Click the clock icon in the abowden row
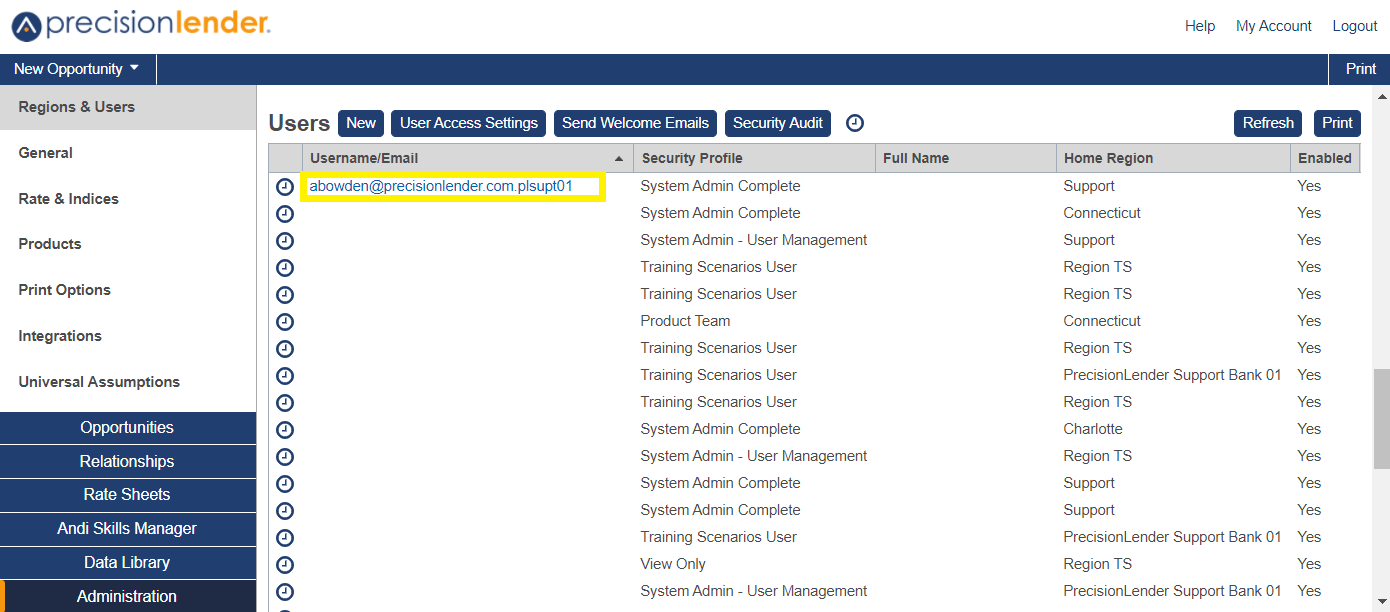Screen dimensions: 1390x612 [285, 187]
